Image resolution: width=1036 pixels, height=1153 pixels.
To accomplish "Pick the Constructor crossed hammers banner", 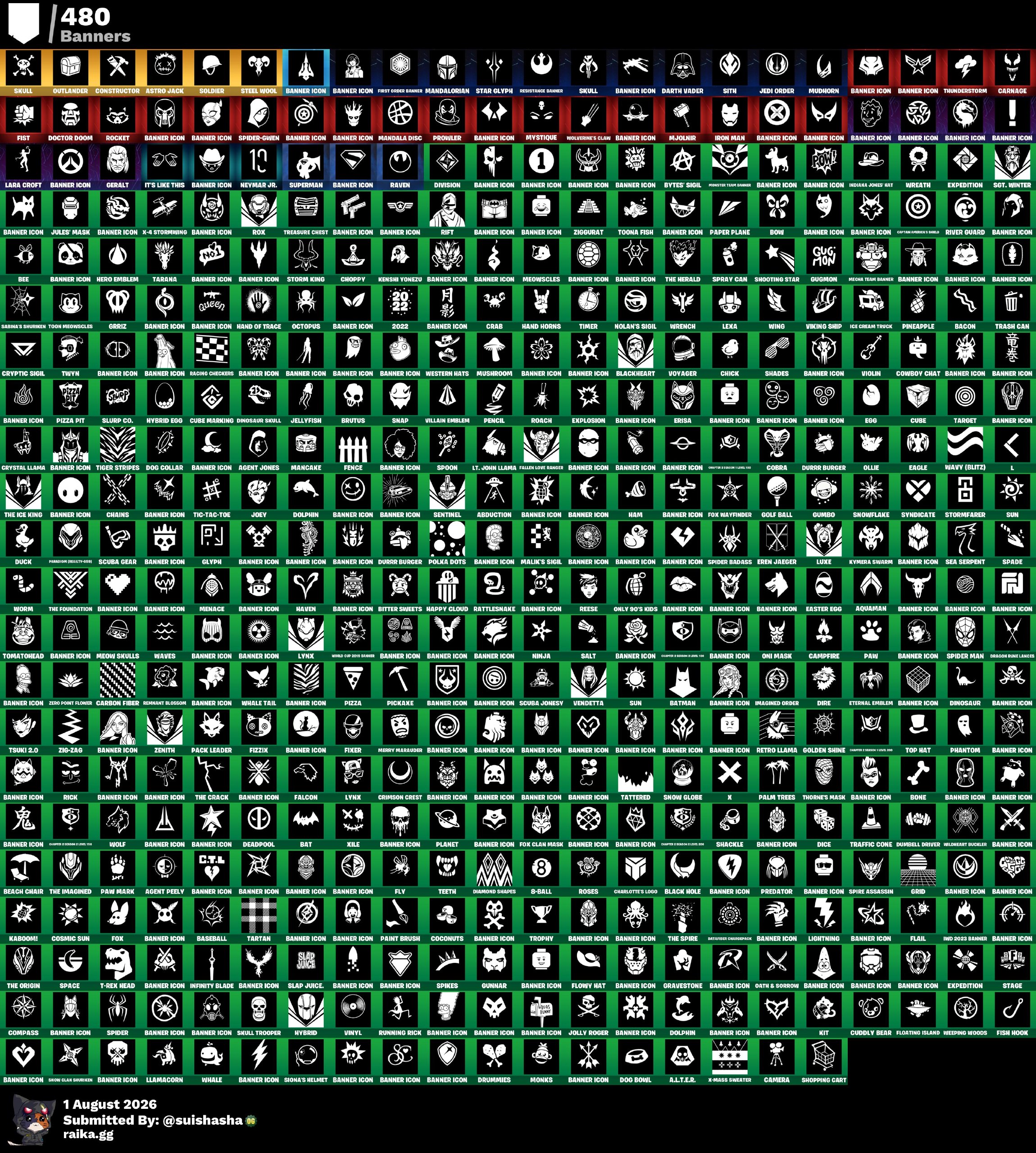I will point(117,72).
